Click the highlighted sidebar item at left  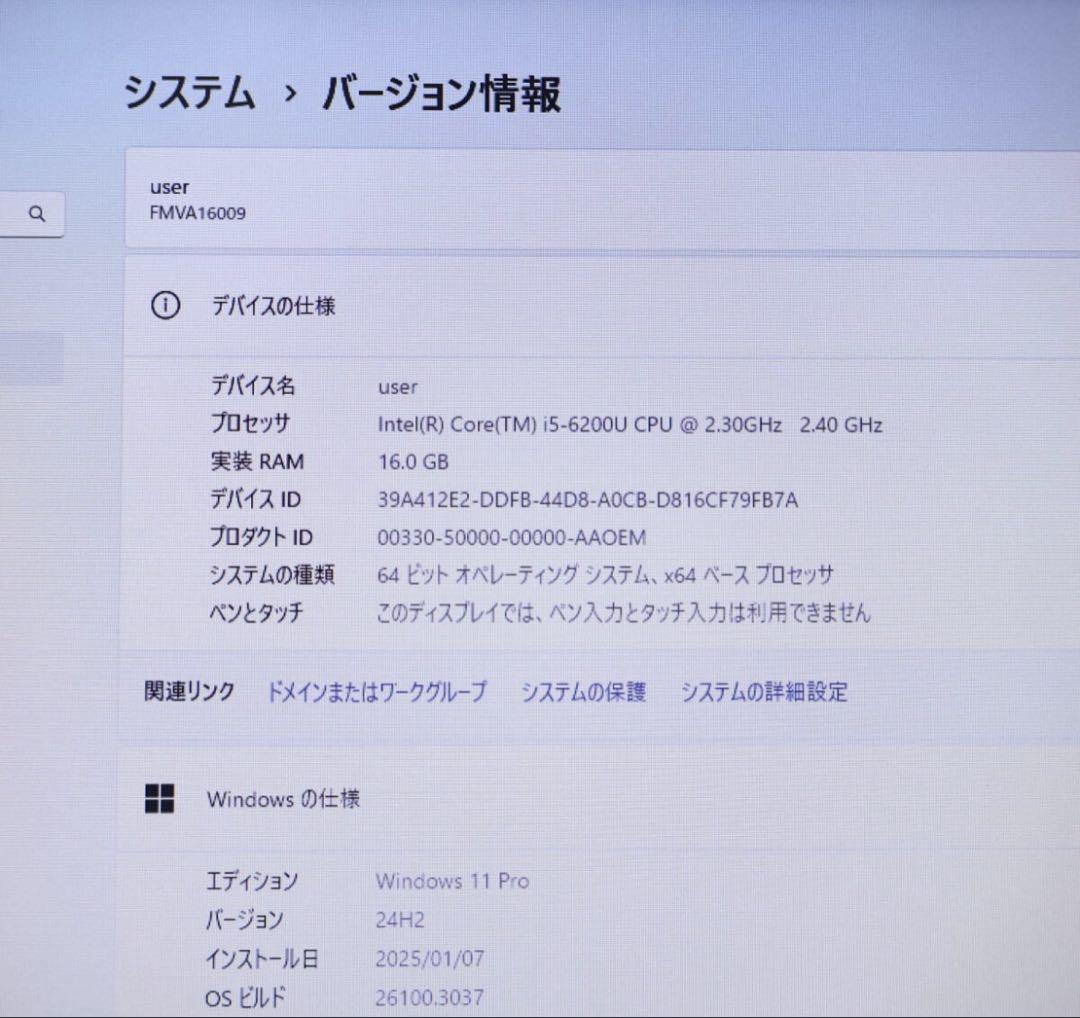tap(31, 358)
